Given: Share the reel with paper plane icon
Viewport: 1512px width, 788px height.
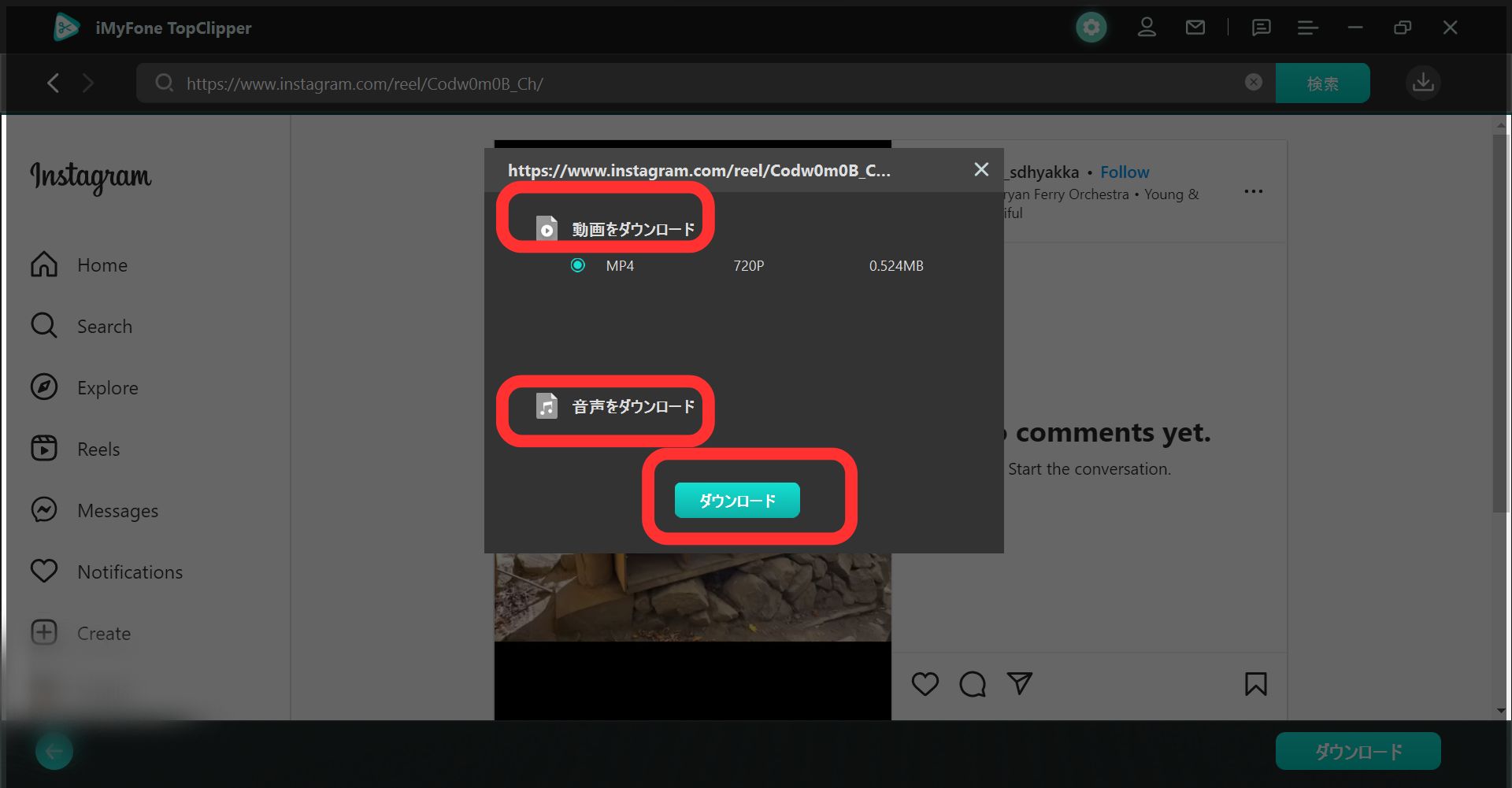Looking at the screenshot, I should [x=1019, y=683].
